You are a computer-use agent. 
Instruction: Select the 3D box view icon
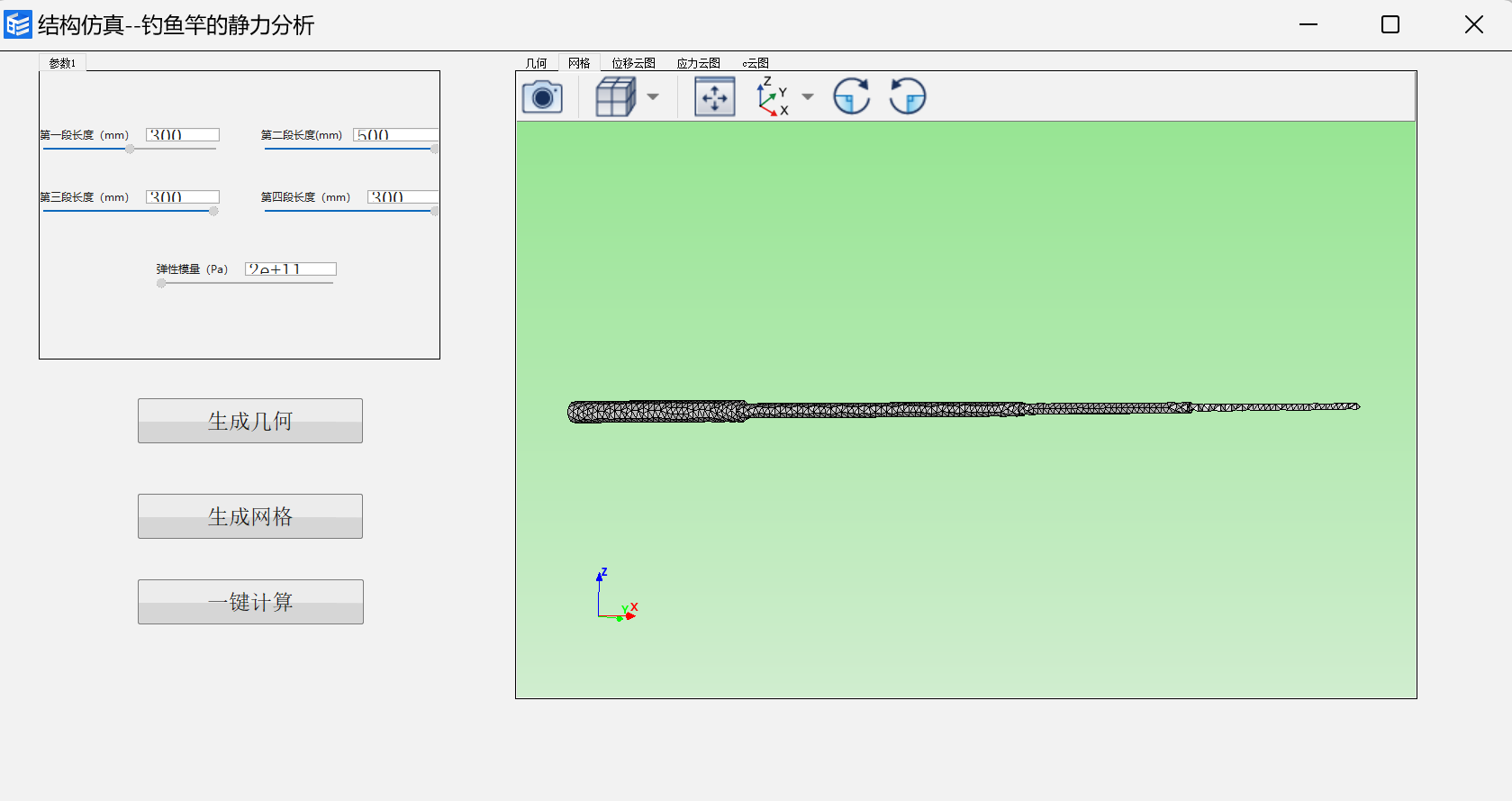(x=616, y=96)
